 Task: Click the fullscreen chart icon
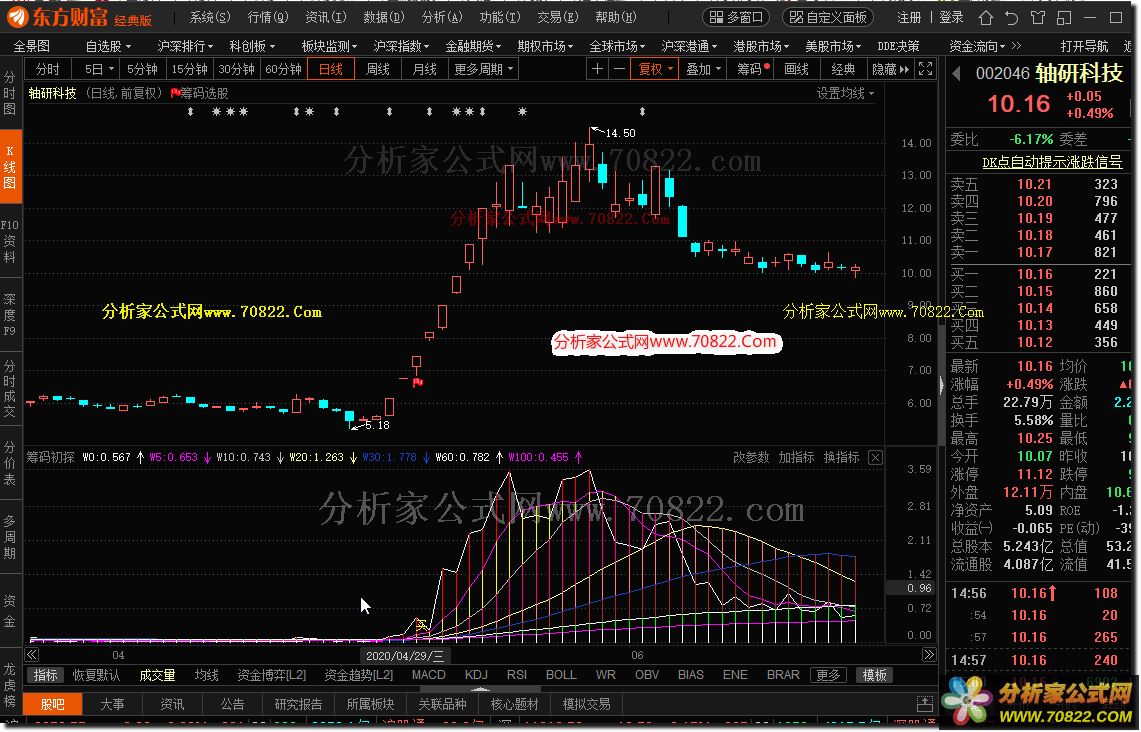pyautogui.click(x=925, y=69)
